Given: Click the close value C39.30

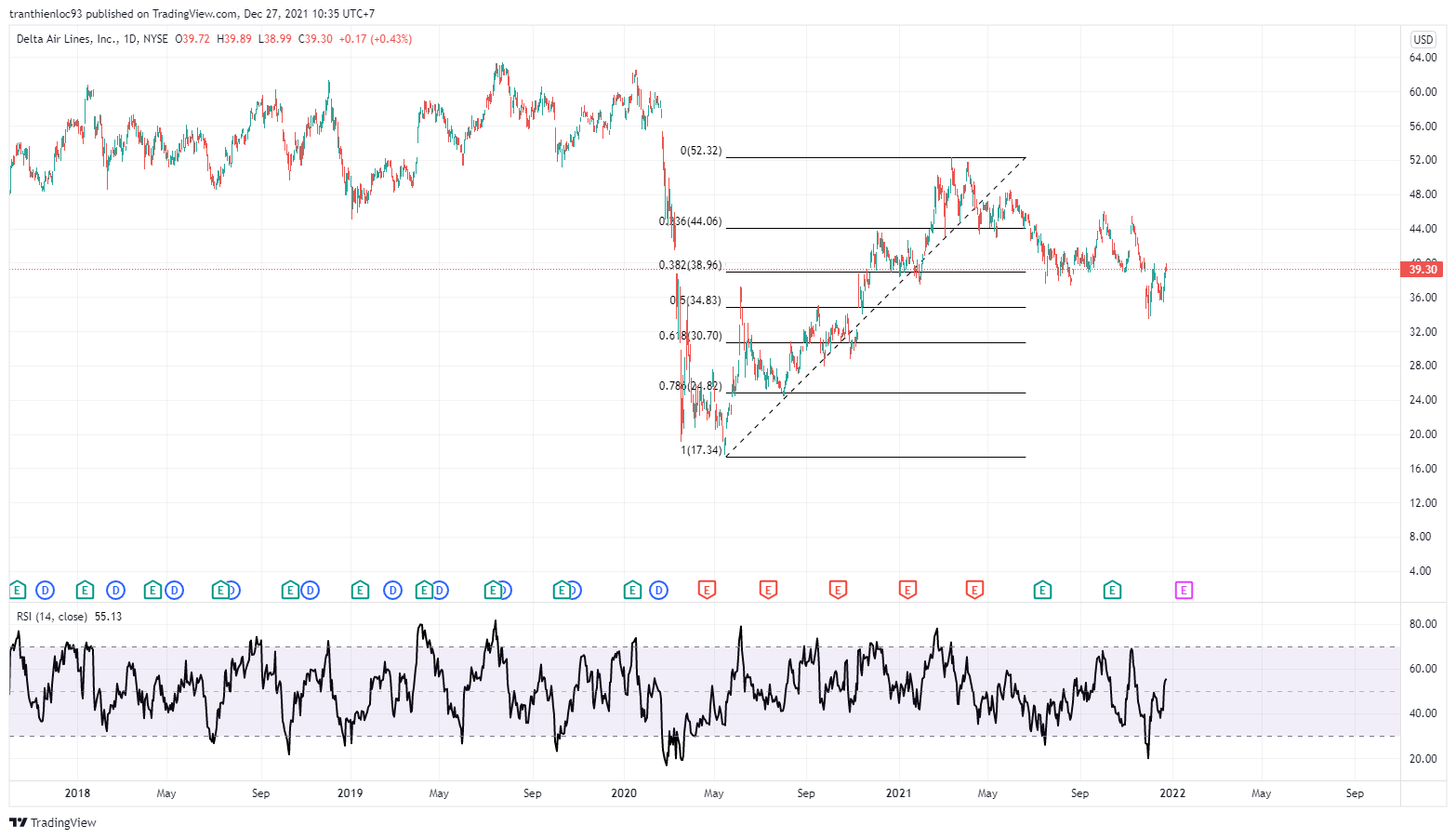Looking at the screenshot, I should 315,39.
